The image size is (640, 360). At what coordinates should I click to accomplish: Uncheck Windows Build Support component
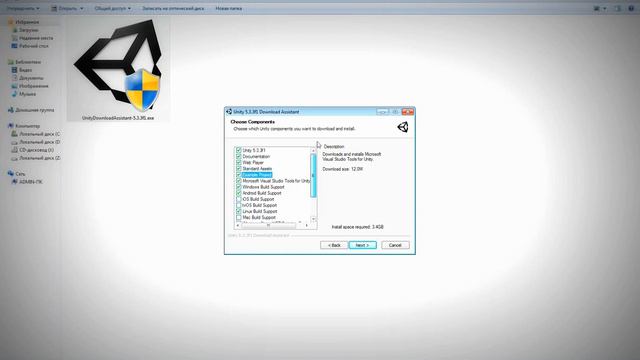click(239, 187)
